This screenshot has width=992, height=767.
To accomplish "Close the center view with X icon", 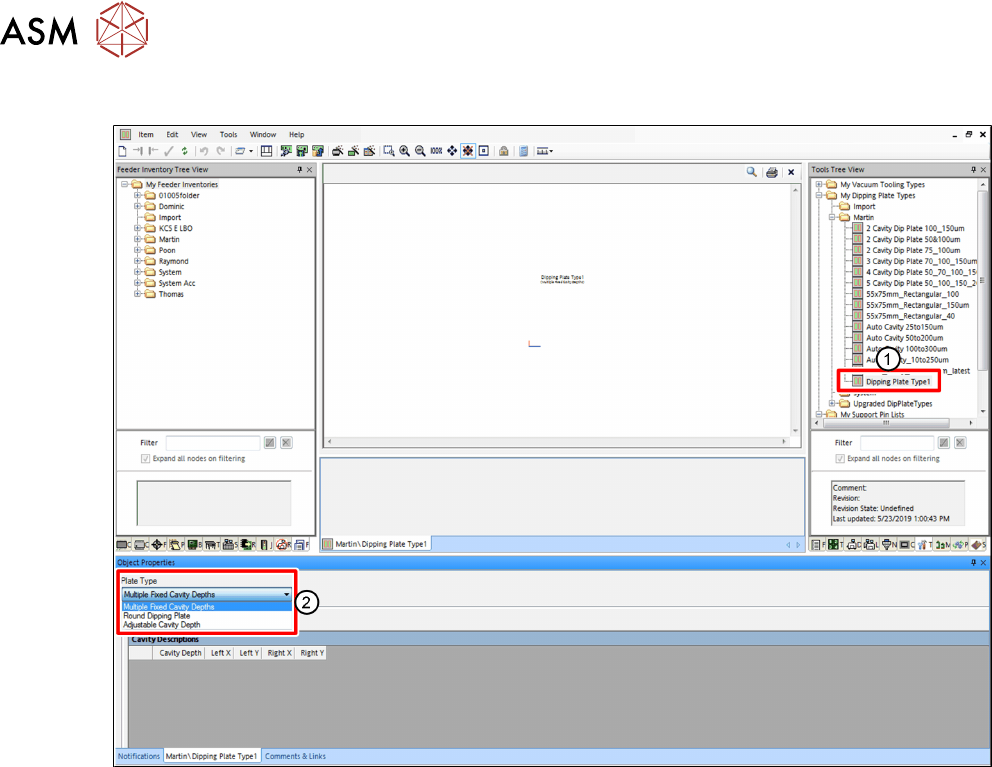I will point(791,172).
